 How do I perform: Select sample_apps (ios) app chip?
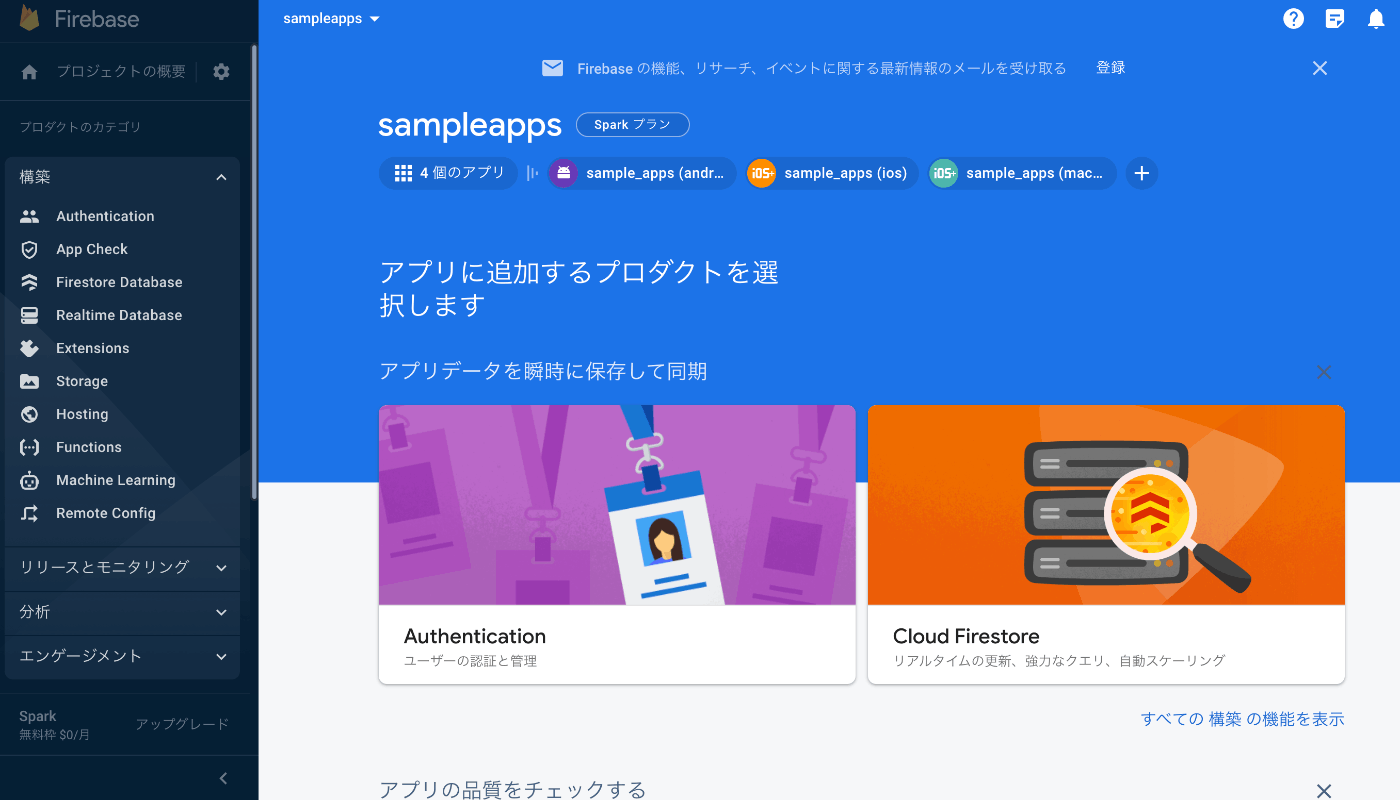[x=833, y=173]
